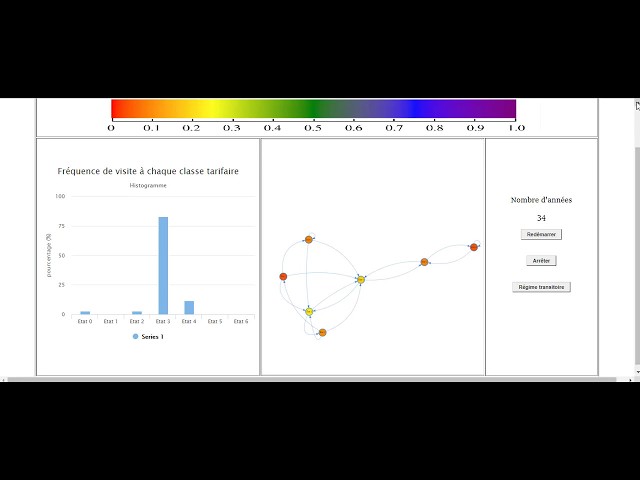640x480 pixels.
Task: Click the leftmost red graph node
Action: pos(283,277)
